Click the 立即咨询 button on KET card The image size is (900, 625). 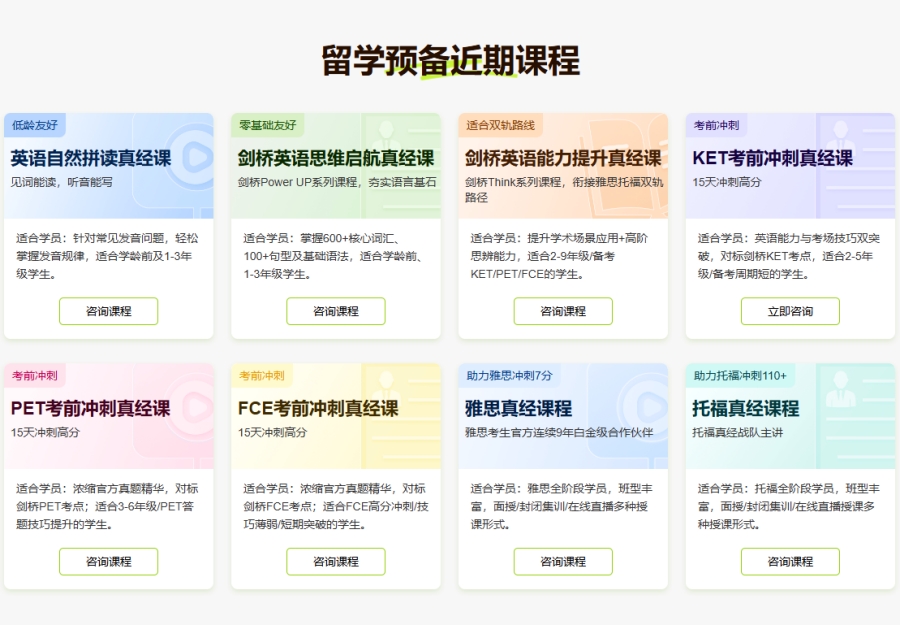(789, 311)
